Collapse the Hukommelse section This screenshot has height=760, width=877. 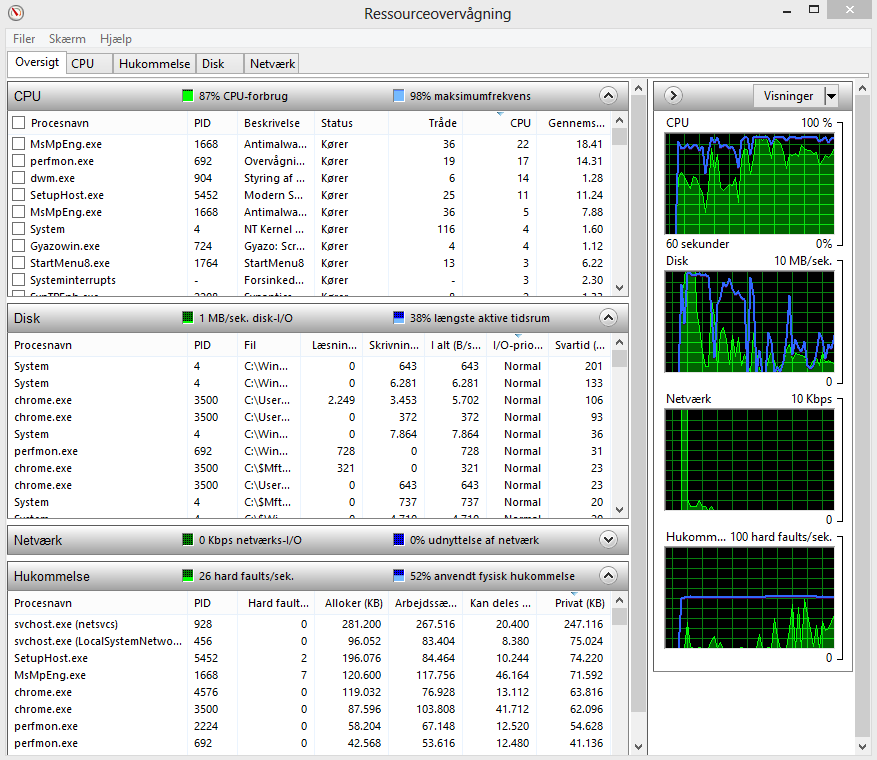609,575
